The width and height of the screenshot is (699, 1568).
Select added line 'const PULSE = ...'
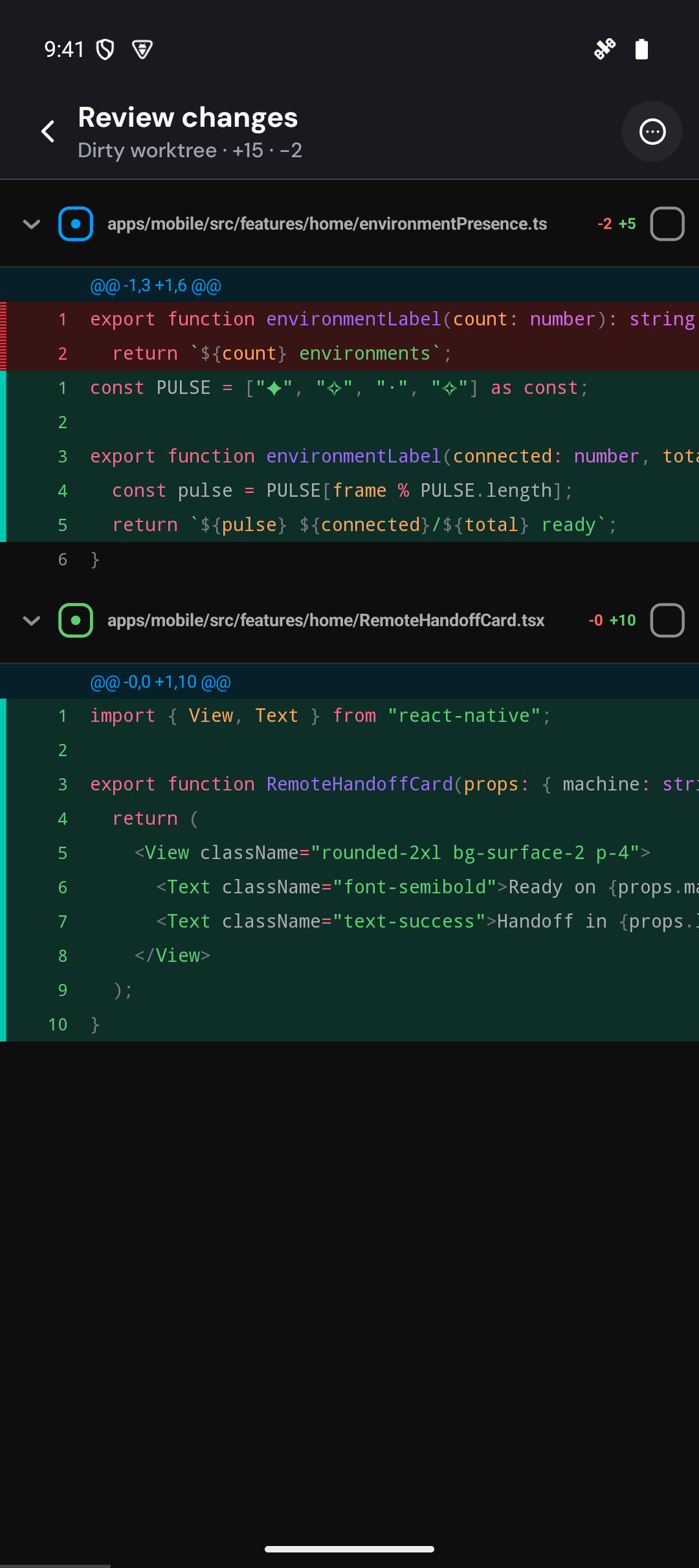point(349,387)
